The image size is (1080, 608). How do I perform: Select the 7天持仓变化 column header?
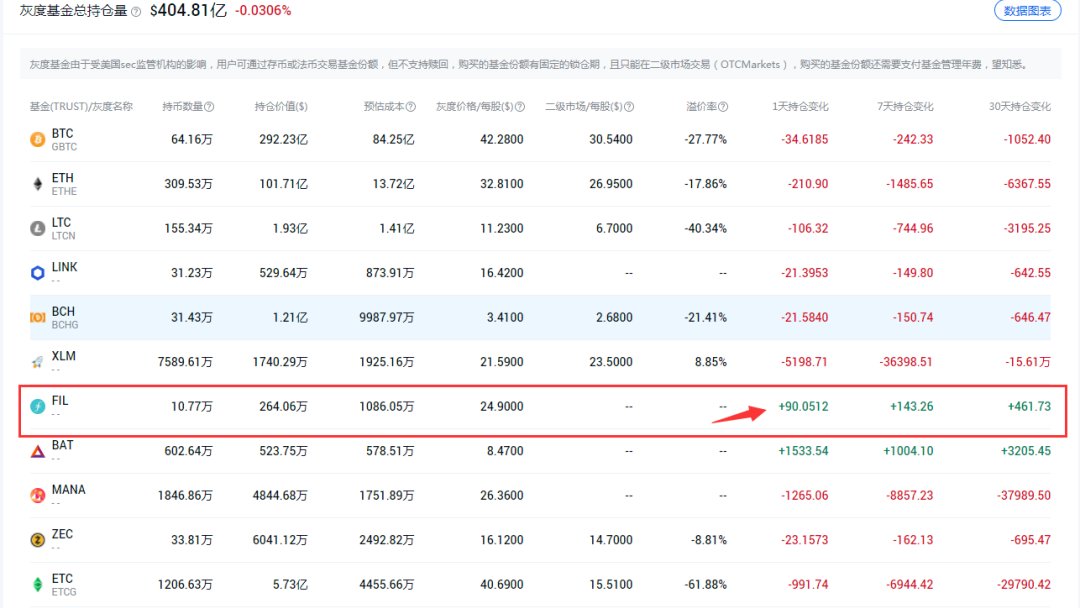905,107
